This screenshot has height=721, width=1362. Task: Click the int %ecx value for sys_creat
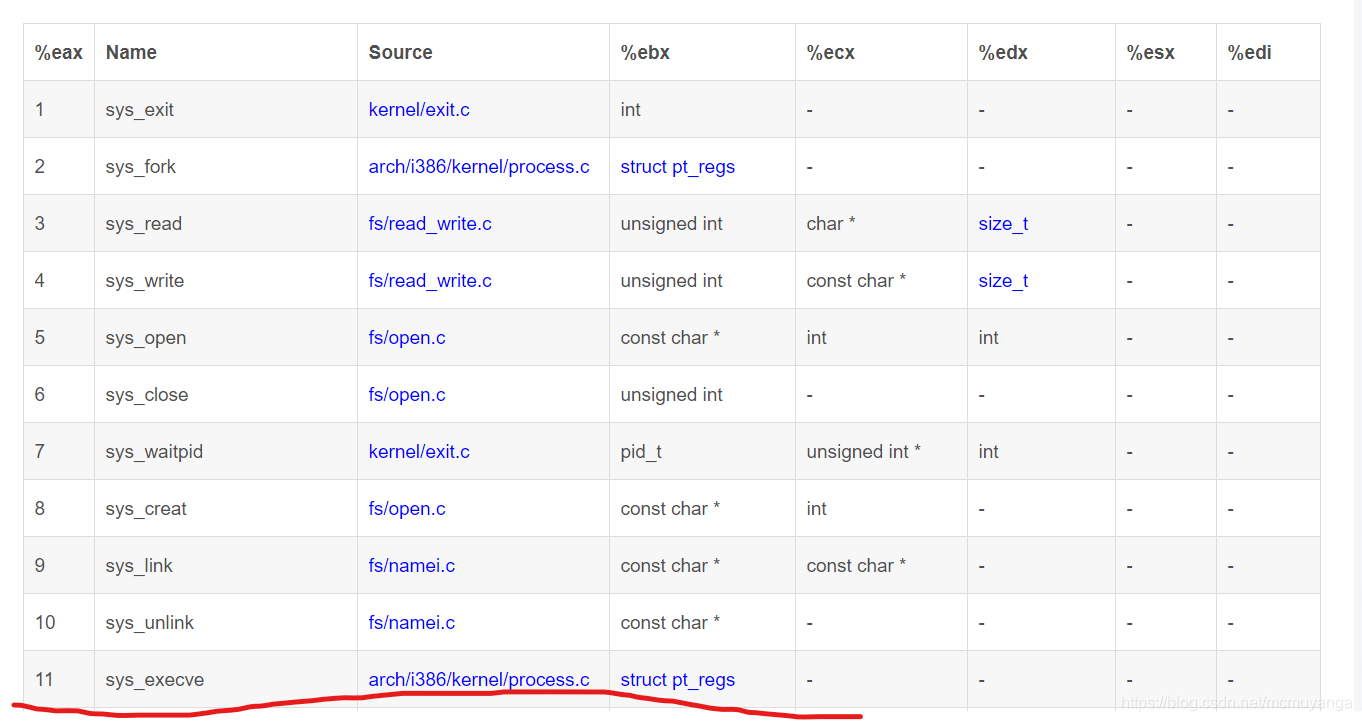pos(817,509)
